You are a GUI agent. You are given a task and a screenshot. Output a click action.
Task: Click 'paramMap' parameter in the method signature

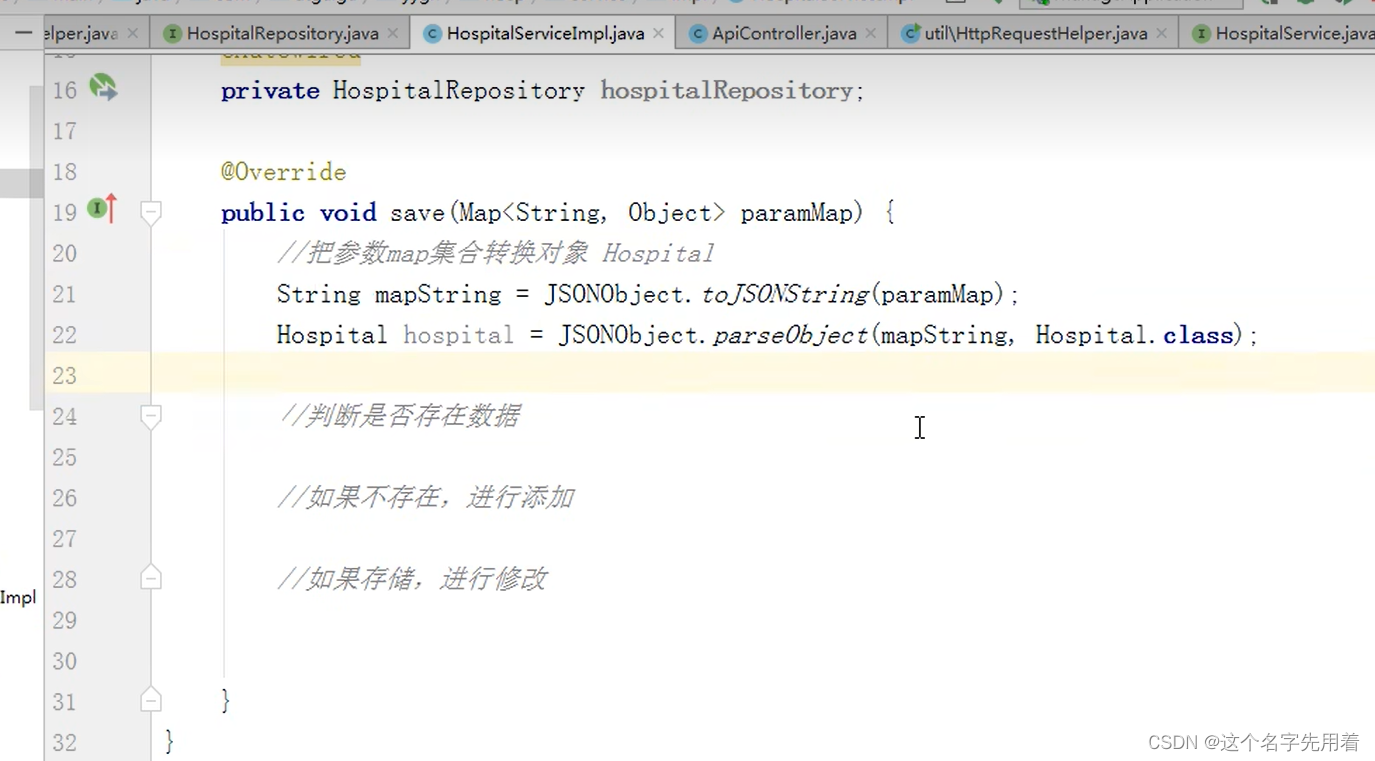pyautogui.click(x=797, y=213)
